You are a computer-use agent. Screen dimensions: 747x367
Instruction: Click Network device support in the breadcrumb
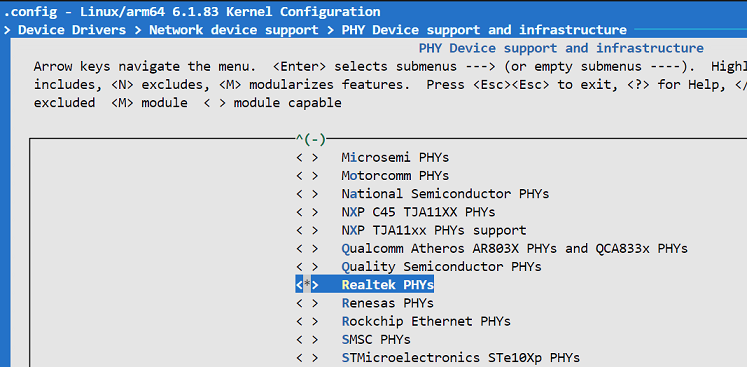coord(234,30)
